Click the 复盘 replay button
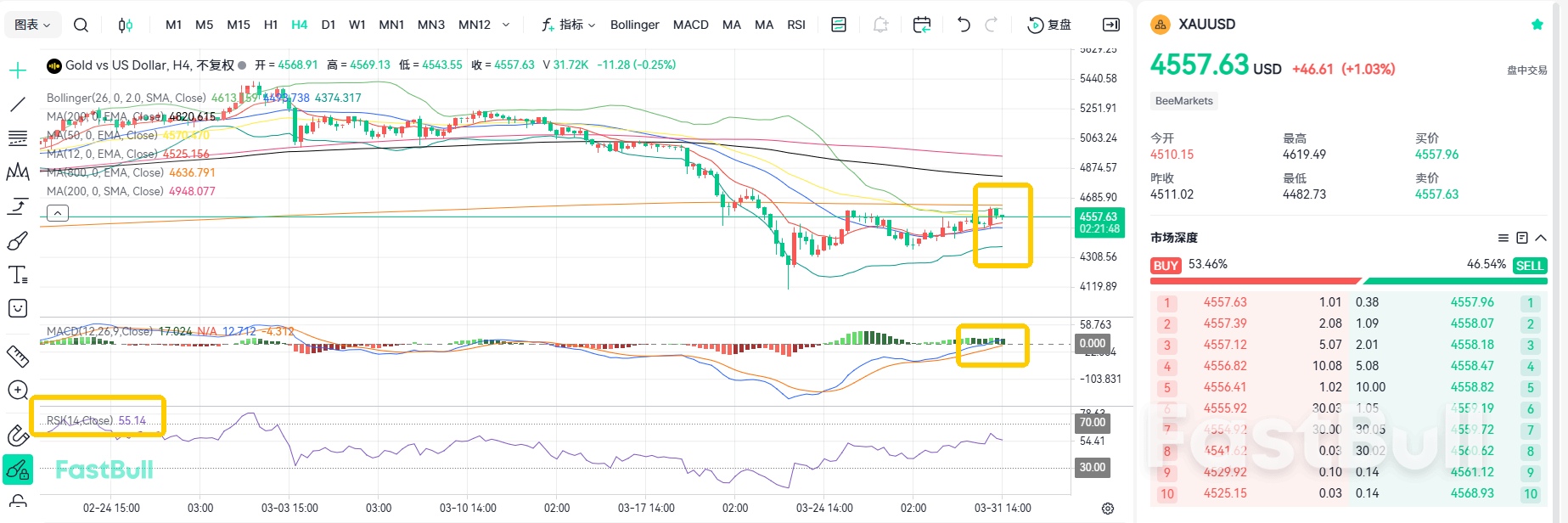This screenshot has width=1568, height=523. 1049,25
